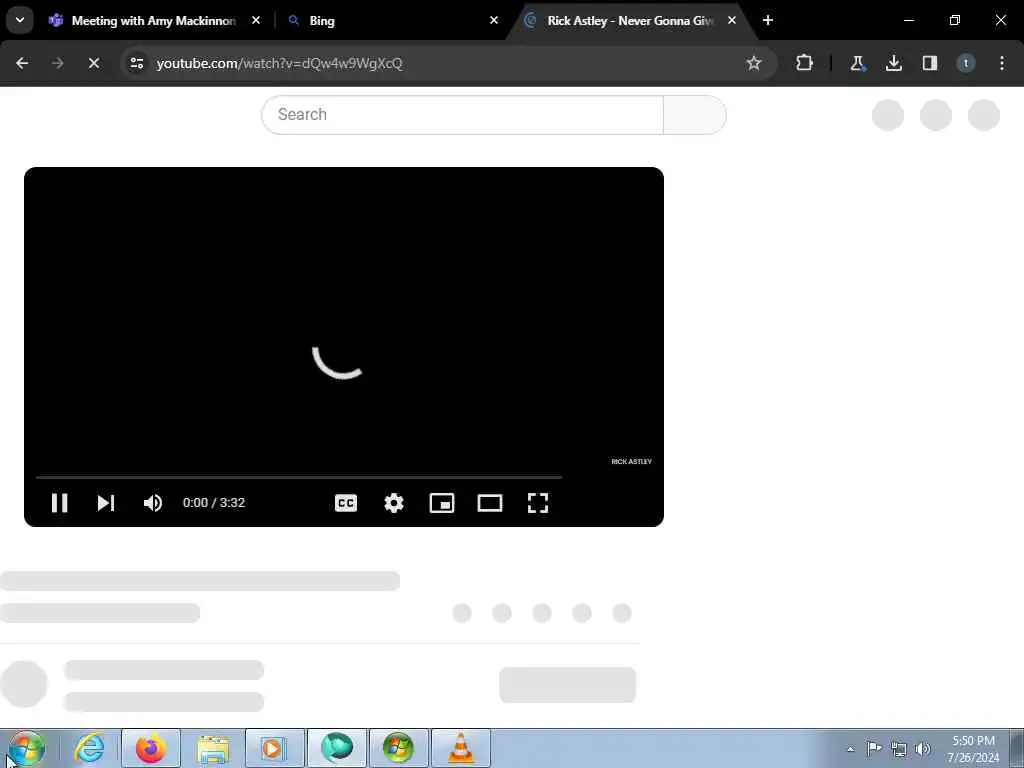The height and width of the screenshot is (768, 1024).
Task: Select the Rick Astley tab
Action: (x=630, y=21)
